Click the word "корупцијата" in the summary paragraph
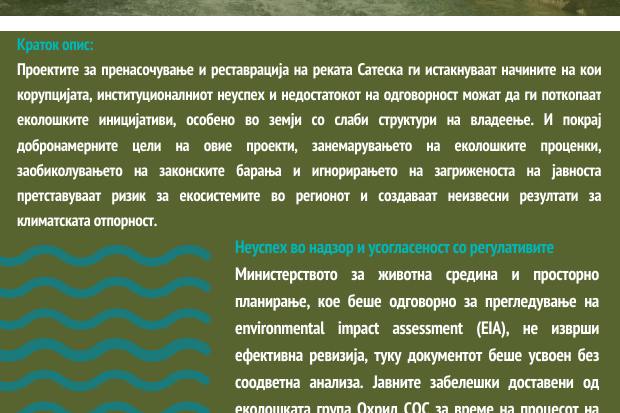The height and width of the screenshot is (413, 620). click(56, 95)
